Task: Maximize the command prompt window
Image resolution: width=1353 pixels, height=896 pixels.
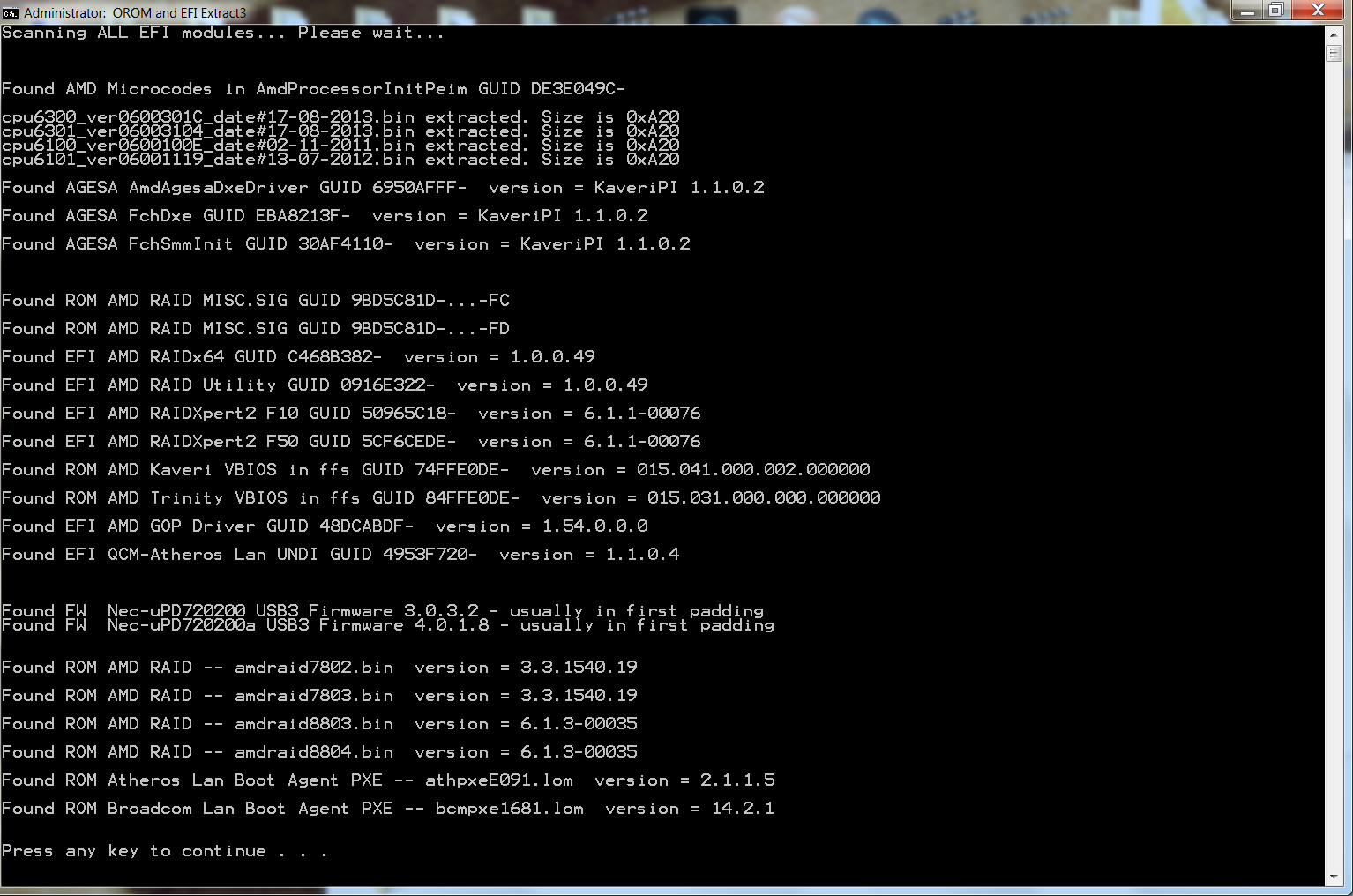Action: 1276,10
